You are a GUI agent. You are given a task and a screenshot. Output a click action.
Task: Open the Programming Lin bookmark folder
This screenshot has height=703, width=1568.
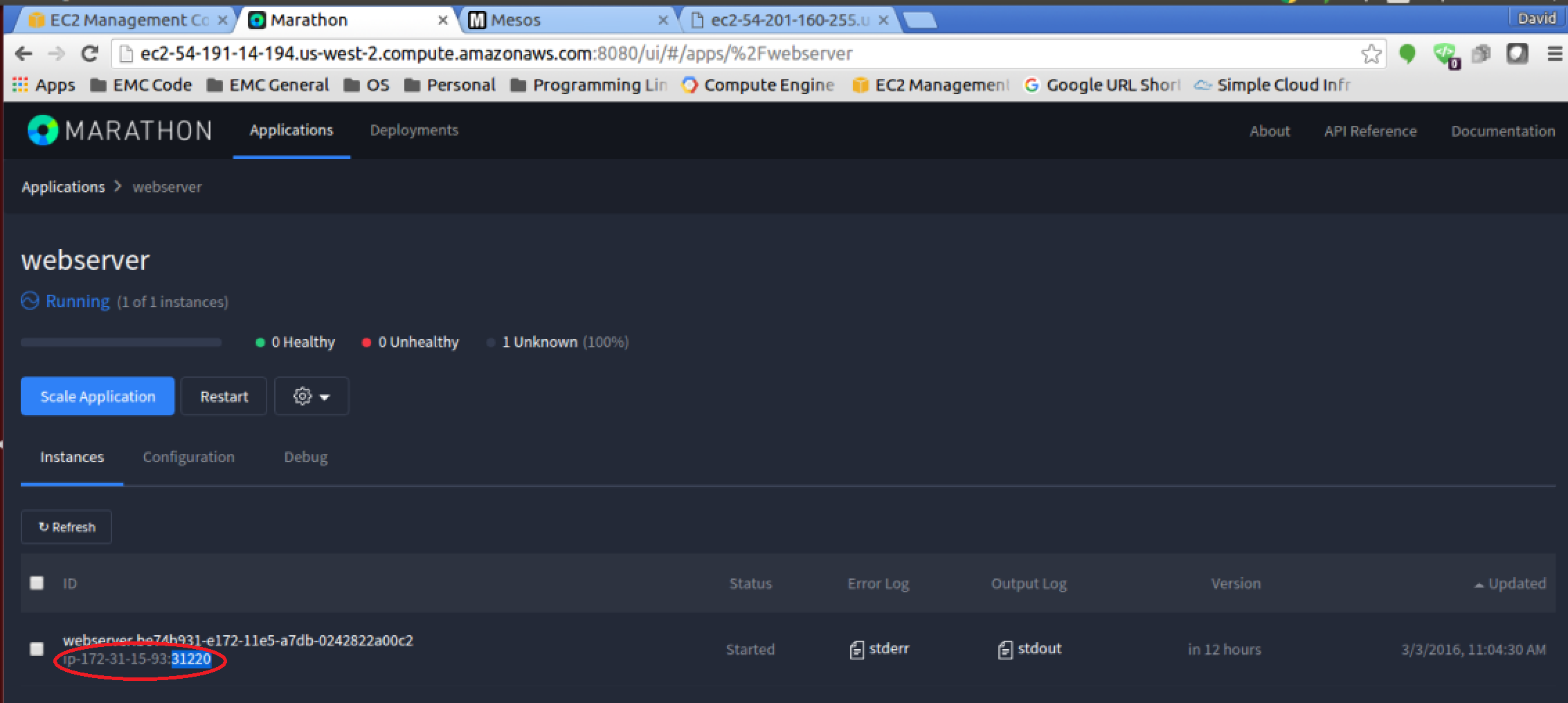tap(589, 85)
